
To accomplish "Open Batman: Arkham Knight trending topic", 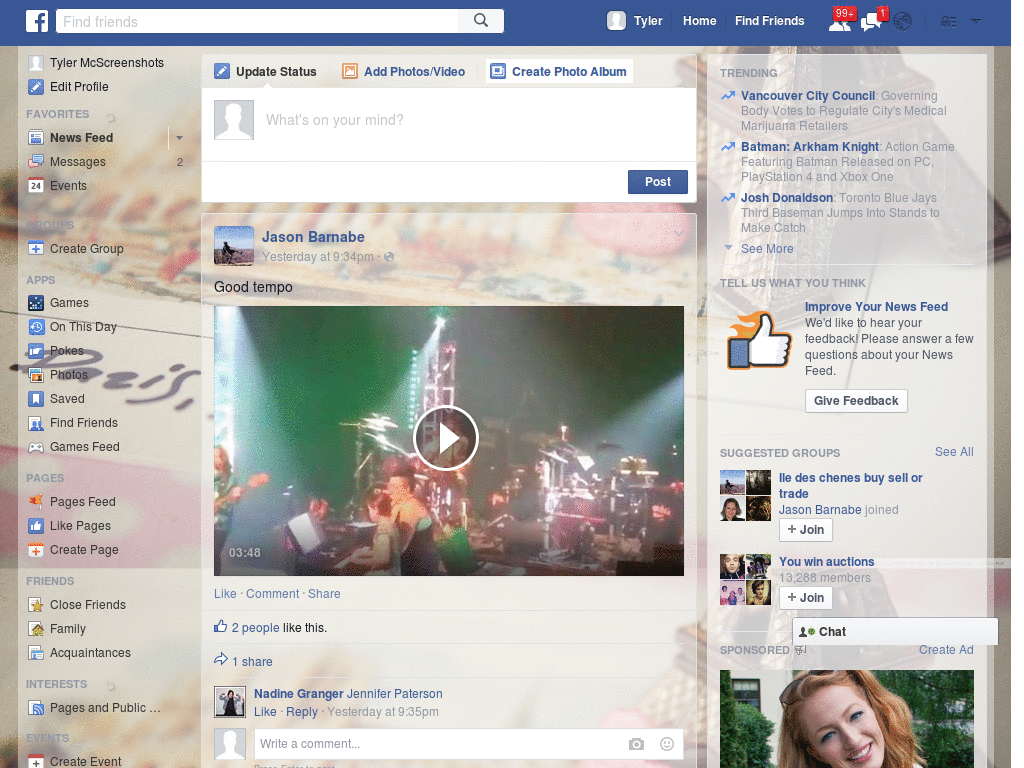I will point(809,147).
